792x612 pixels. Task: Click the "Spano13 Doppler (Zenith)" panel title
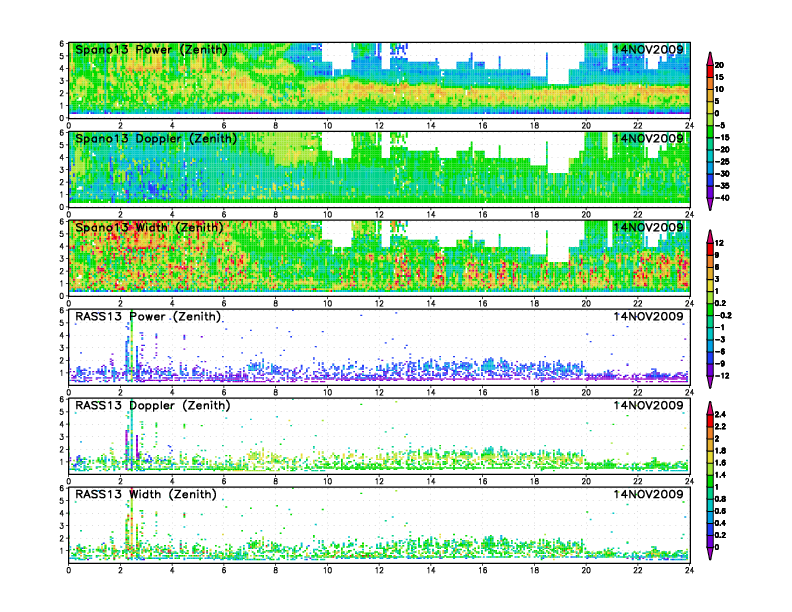(156, 139)
